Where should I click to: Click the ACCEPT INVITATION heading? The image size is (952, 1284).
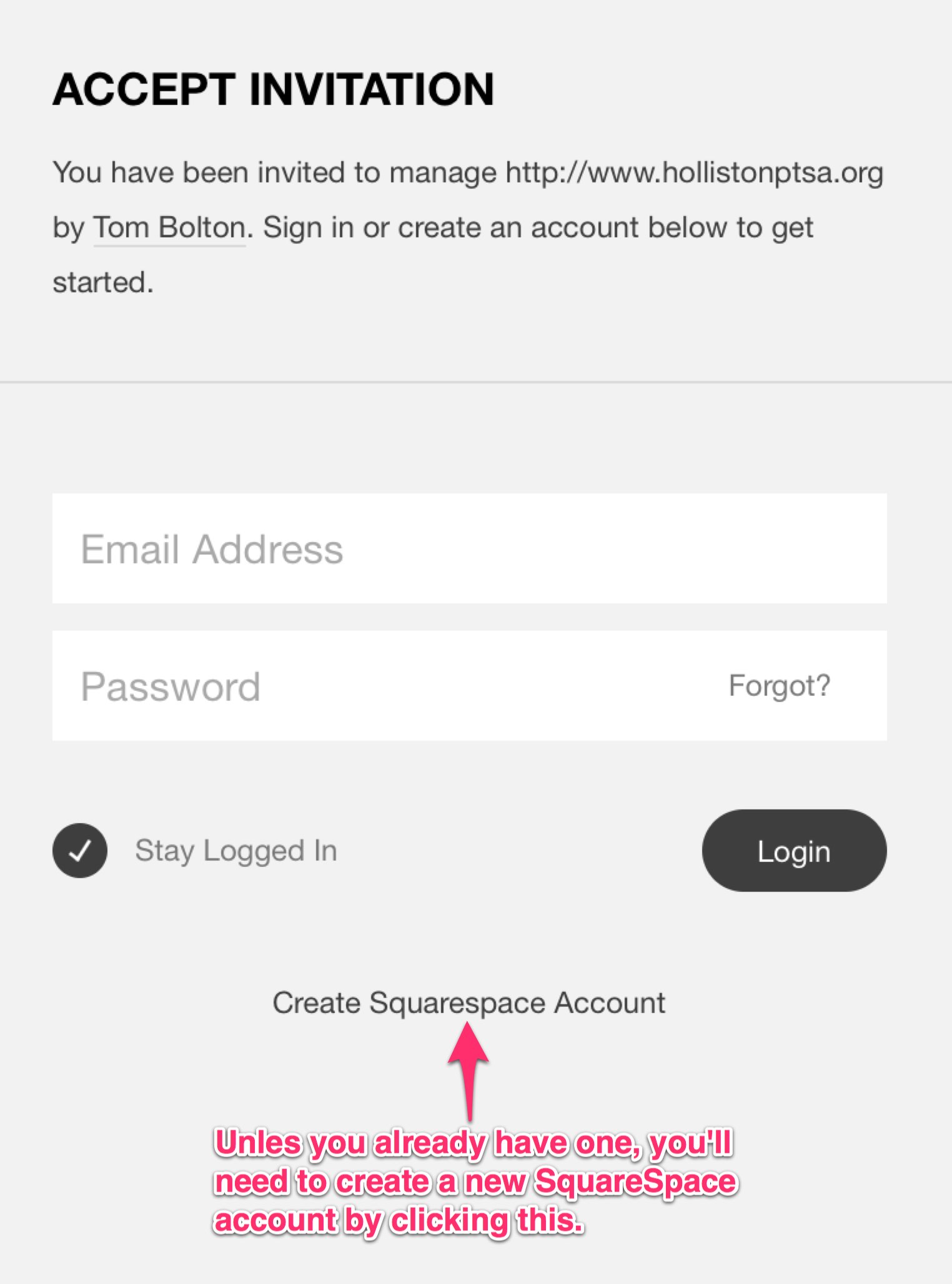[274, 89]
